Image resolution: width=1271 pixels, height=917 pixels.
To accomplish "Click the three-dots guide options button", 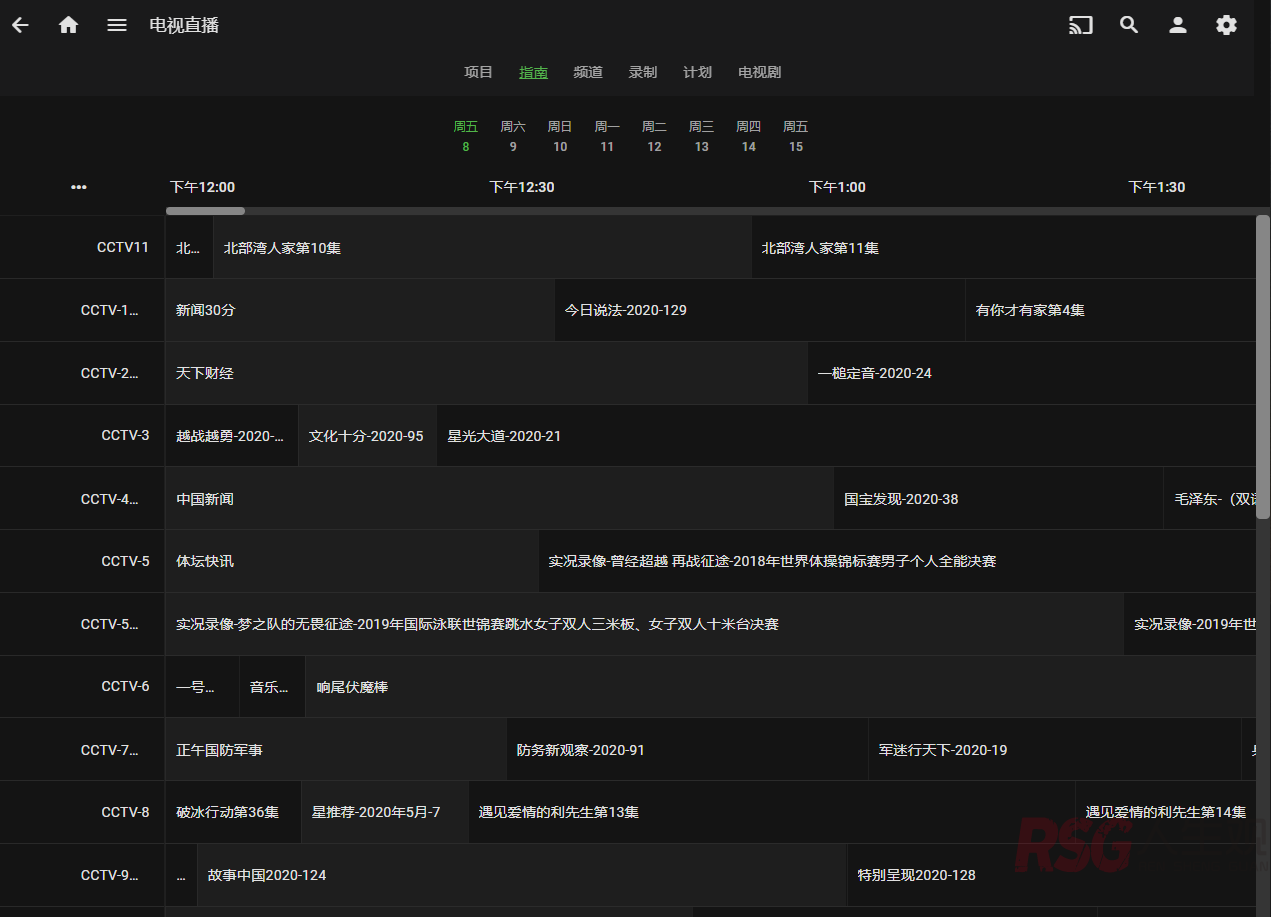I will (x=79, y=187).
